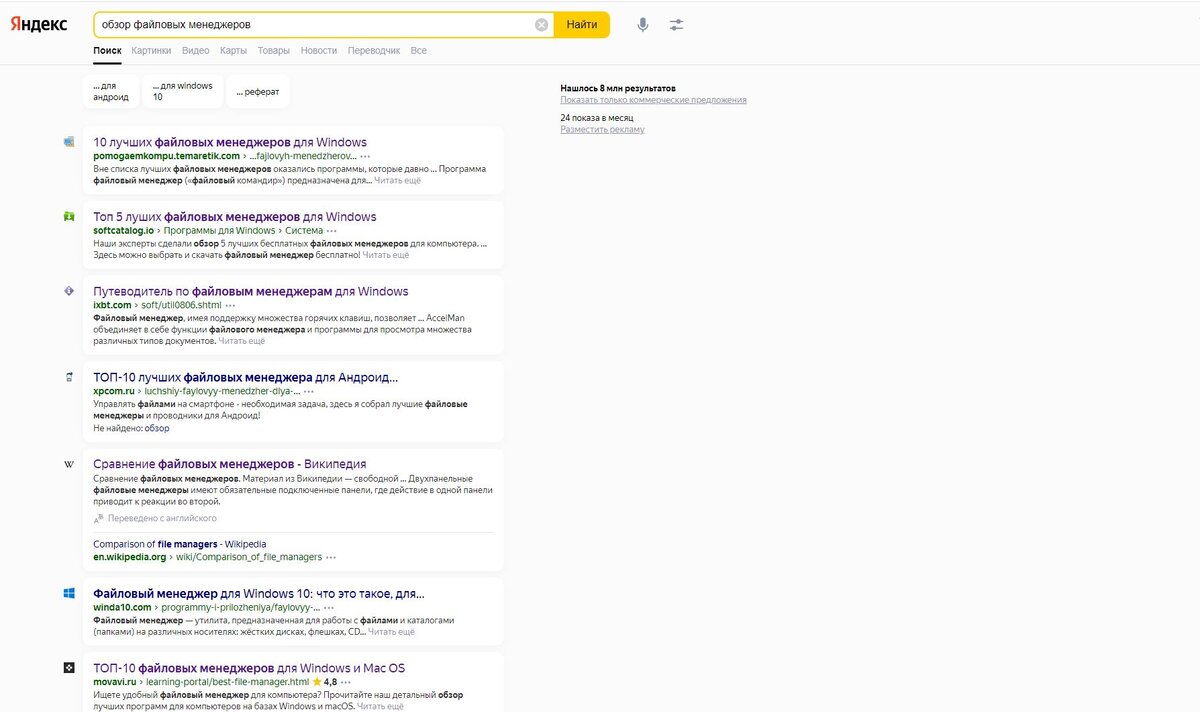The height and width of the screenshot is (712, 1200).
Task: Choose the '... для андроид' suggestion chip
Action: [x=111, y=92]
